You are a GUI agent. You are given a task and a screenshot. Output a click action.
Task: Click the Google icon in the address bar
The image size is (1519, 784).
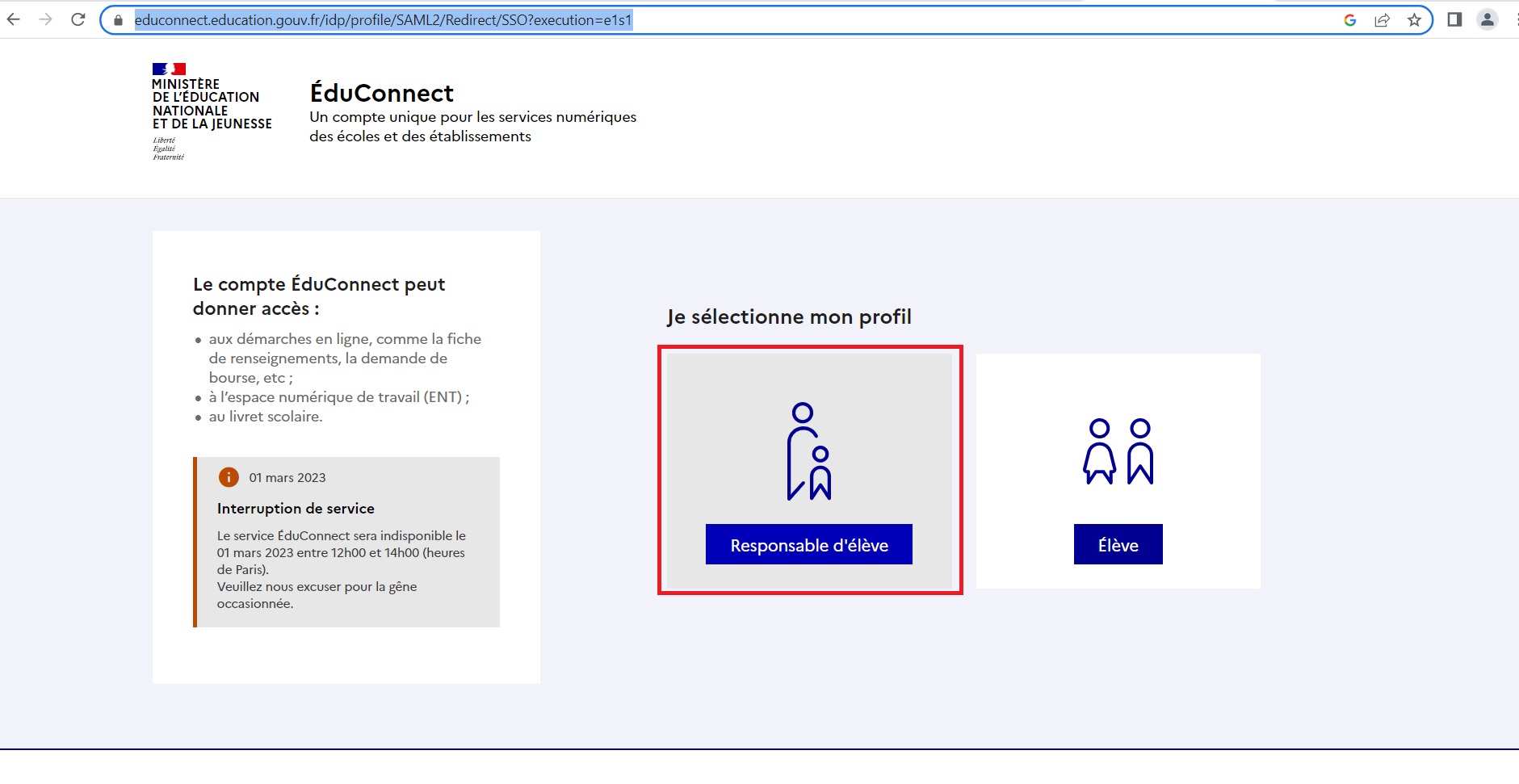[x=1349, y=20]
